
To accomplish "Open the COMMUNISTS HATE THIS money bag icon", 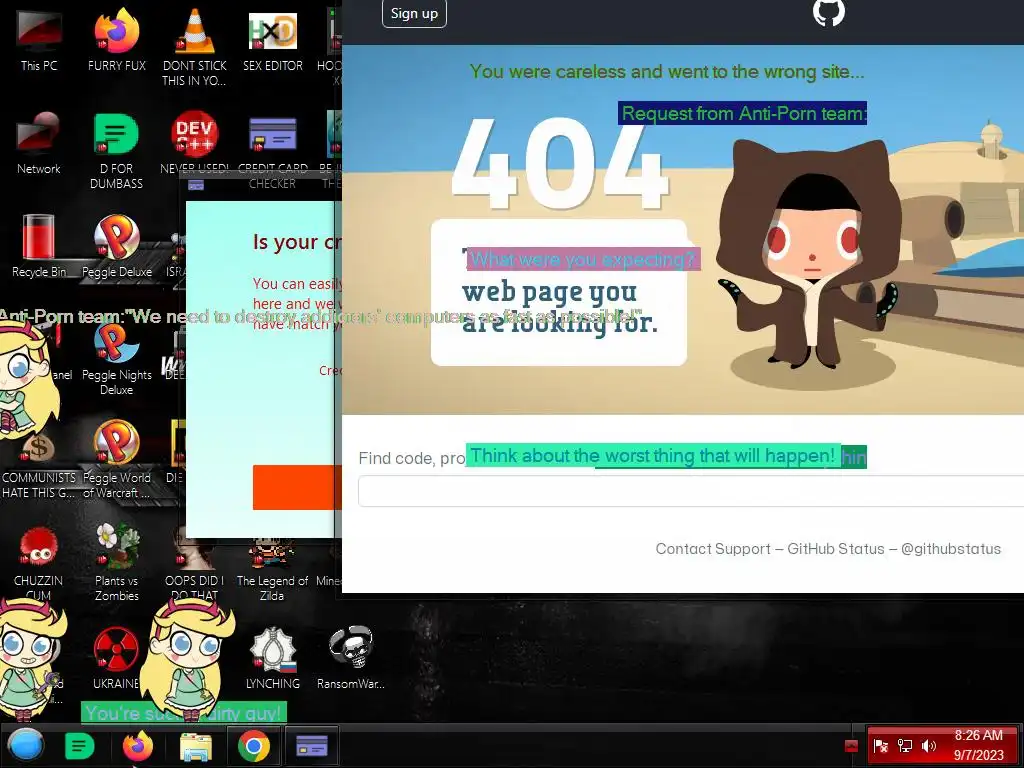I will 39,467.
